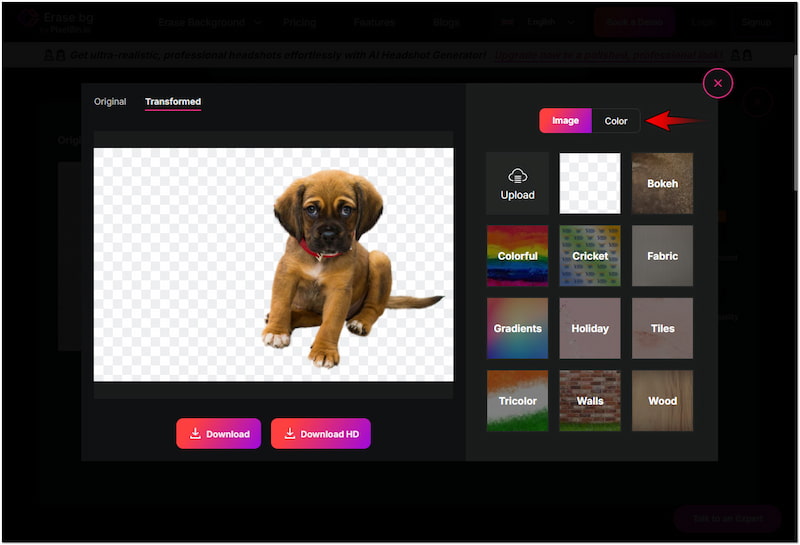Select the Cricket background category
The width and height of the screenshot is (800, 545).
pyautogui.click(x=589, y=256)
